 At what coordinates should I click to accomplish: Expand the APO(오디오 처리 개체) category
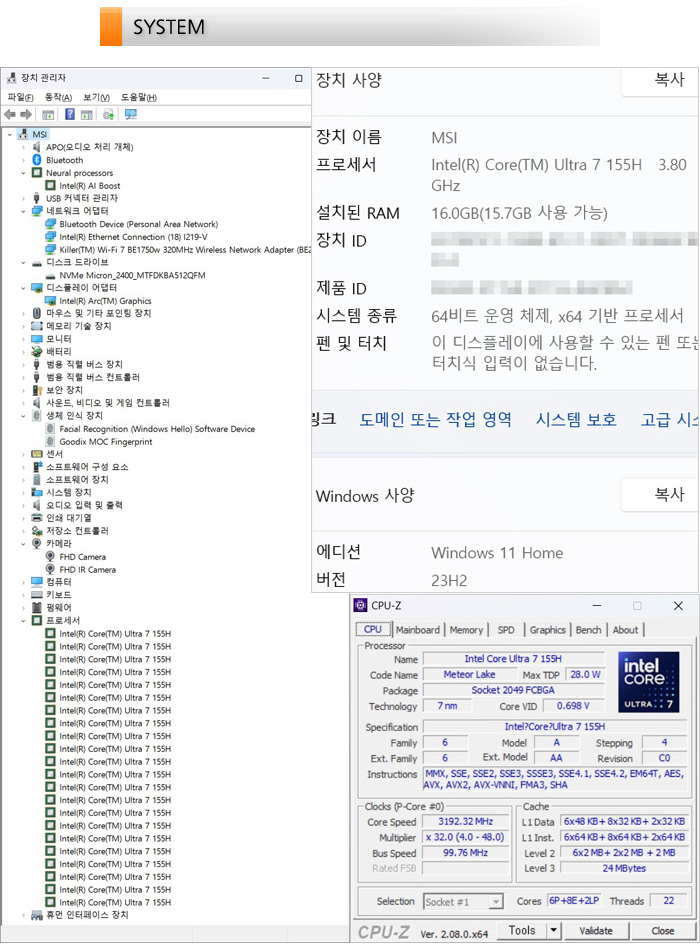tap(24, 147)
